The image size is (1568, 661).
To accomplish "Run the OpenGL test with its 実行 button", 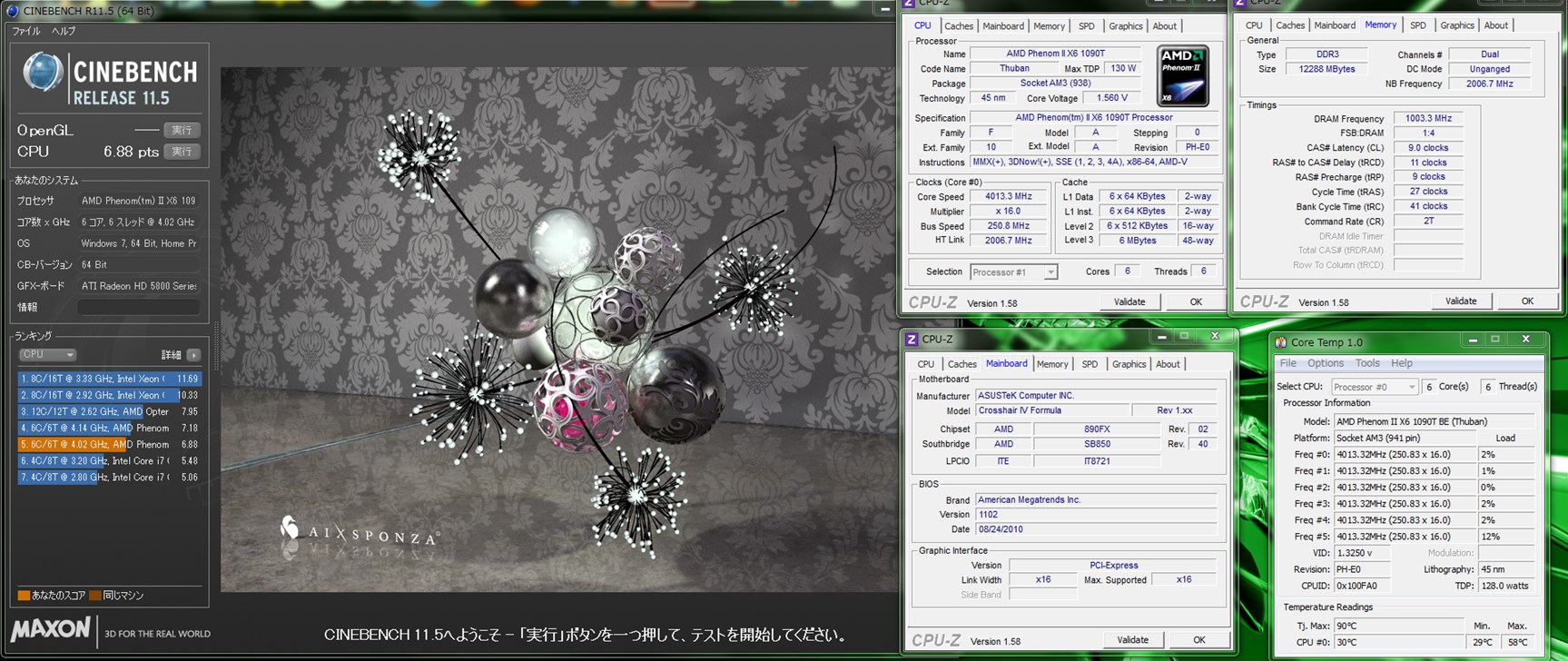I will click(182, 130).
